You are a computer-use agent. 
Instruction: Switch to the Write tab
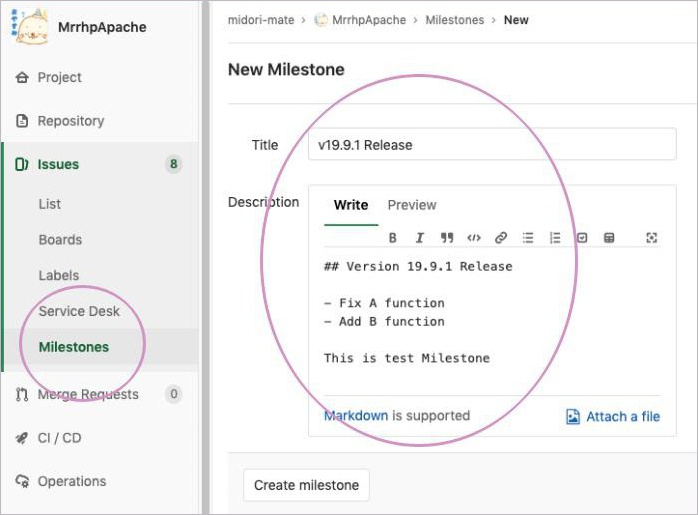click(x=351, y=205)
